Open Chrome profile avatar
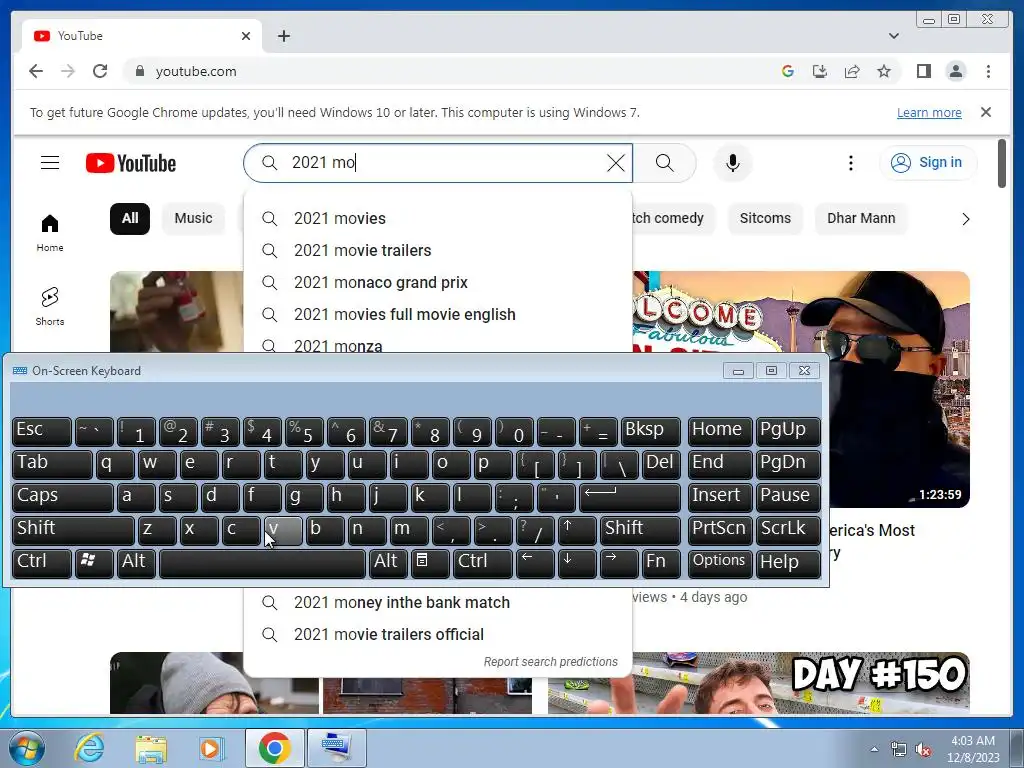 955,71
